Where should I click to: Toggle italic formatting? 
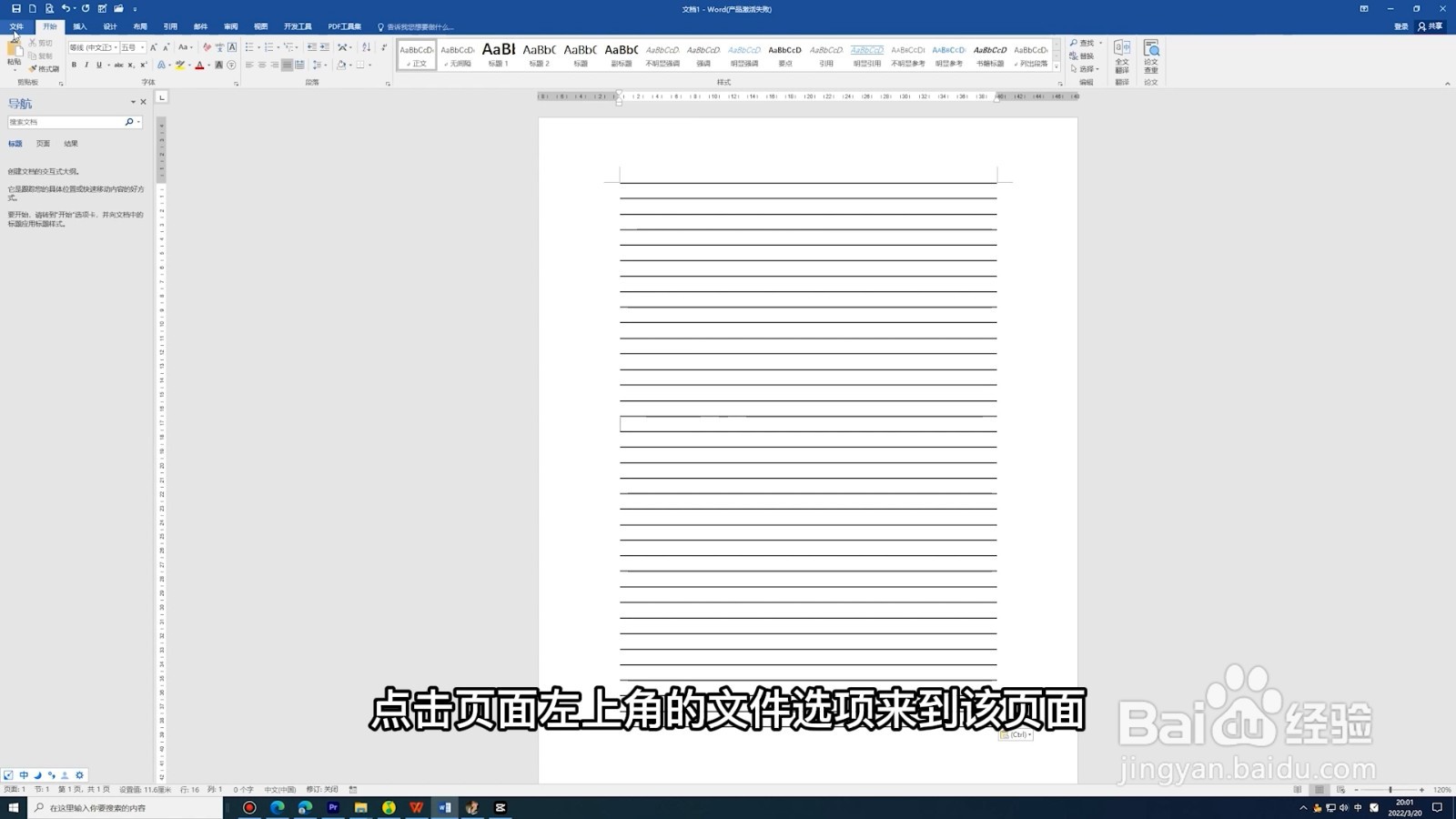click(x=86, y=66)
